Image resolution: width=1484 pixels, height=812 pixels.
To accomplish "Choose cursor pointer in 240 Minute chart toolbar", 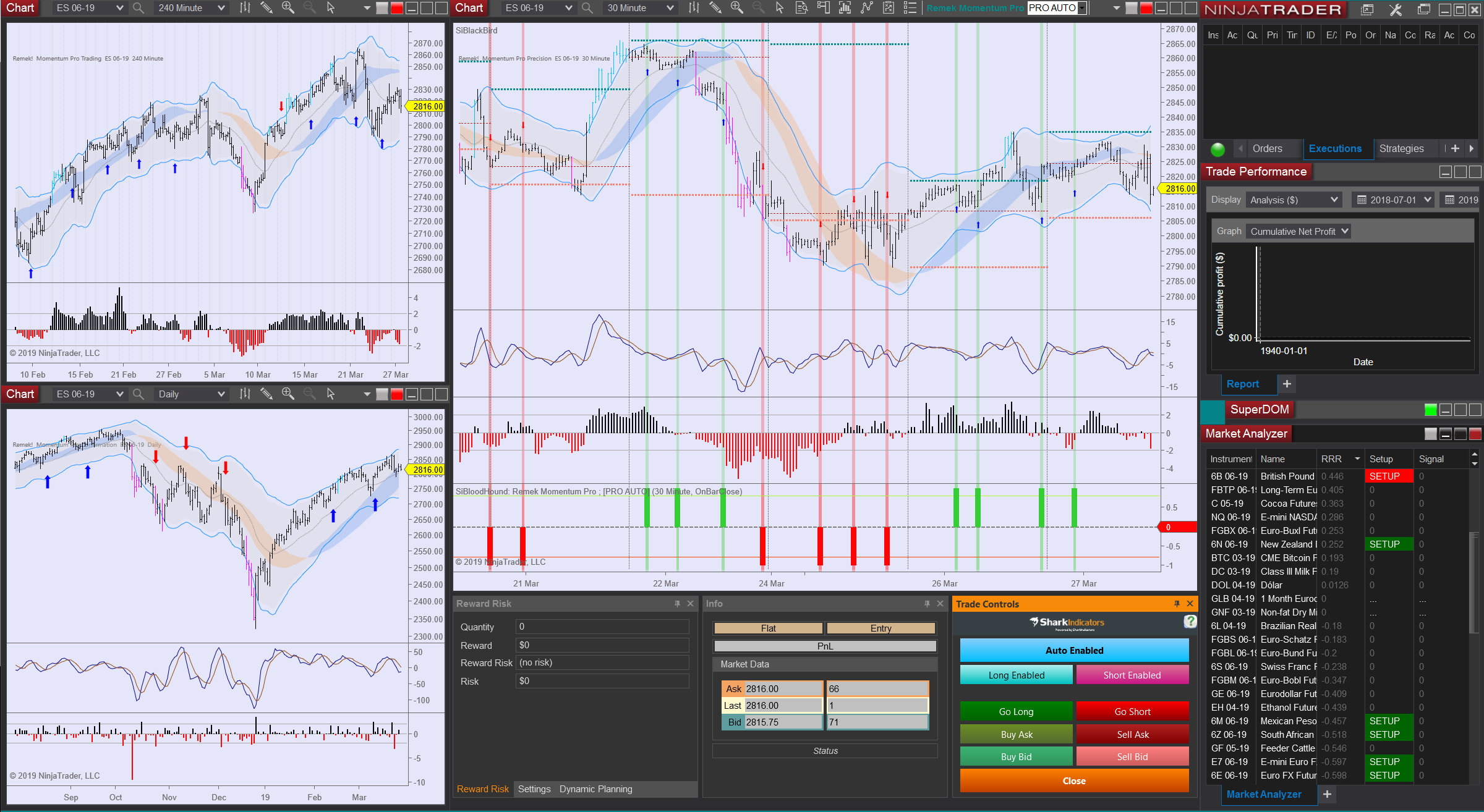I will (x=331, y=8).
